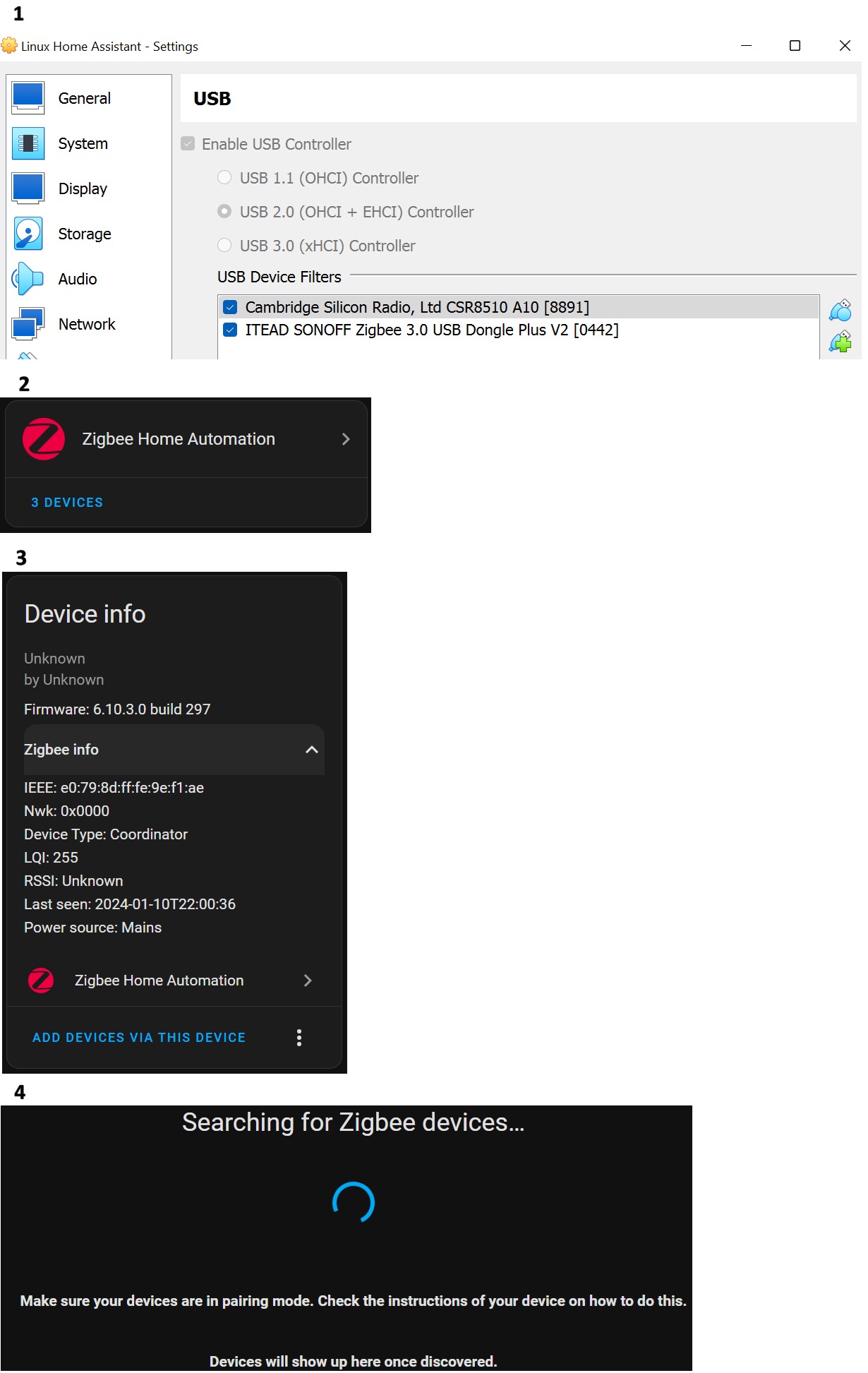Select Display label in settings list
This screenshot has height=1373, width=868.
(x=83, y=188)
